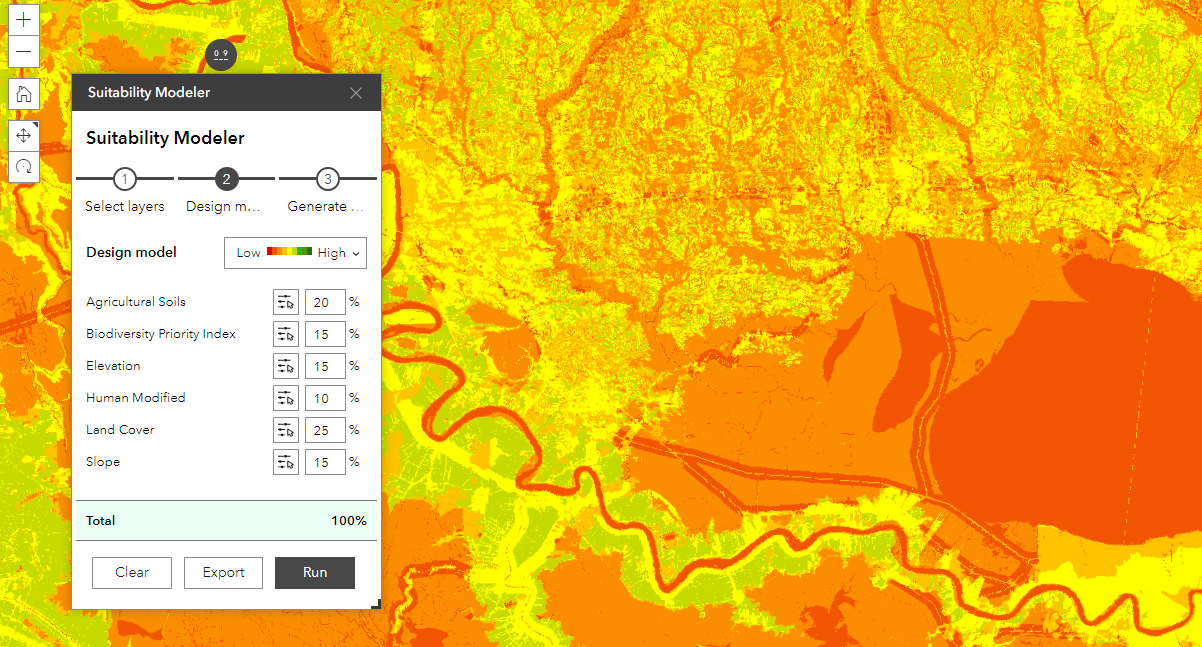Return to default extent using Home button
The width and height of the screenshot is (1202, 647).
tap(23, 93)
